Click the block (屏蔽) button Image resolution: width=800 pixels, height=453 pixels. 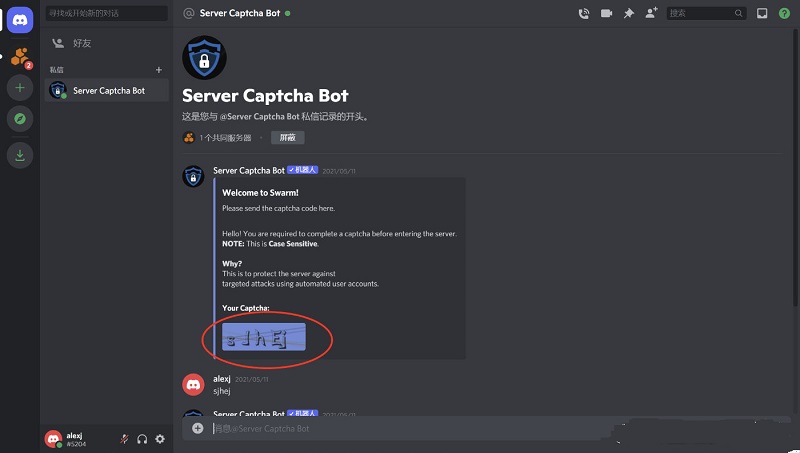coord(288,137)
